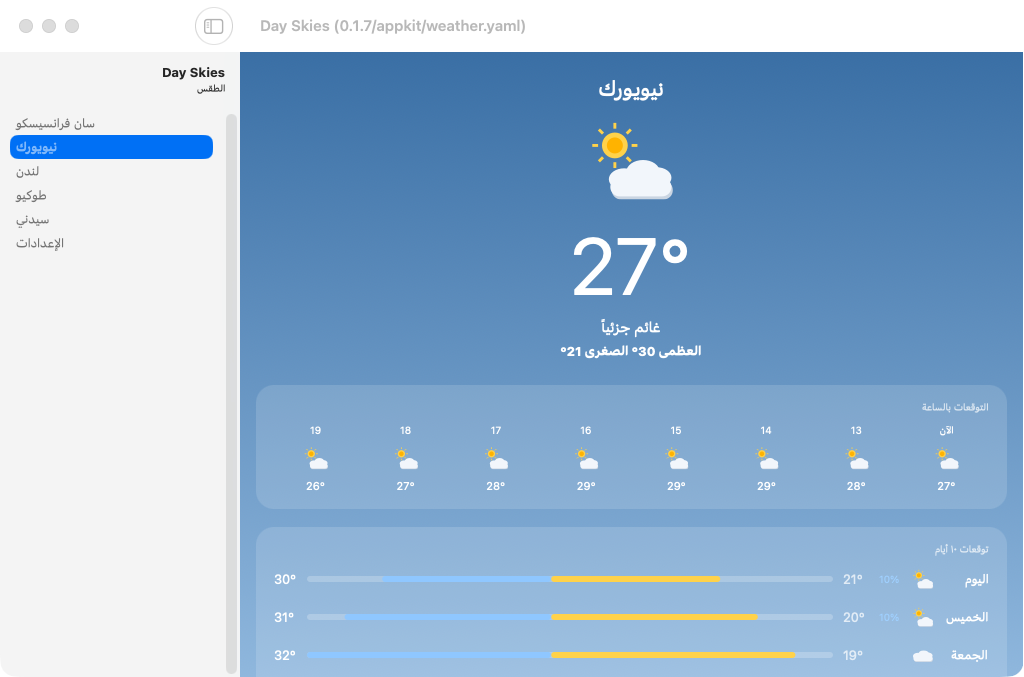The image size is (1024, 677).
Task: Click the 21° low in اليوم row
Action: coord(853,579)
